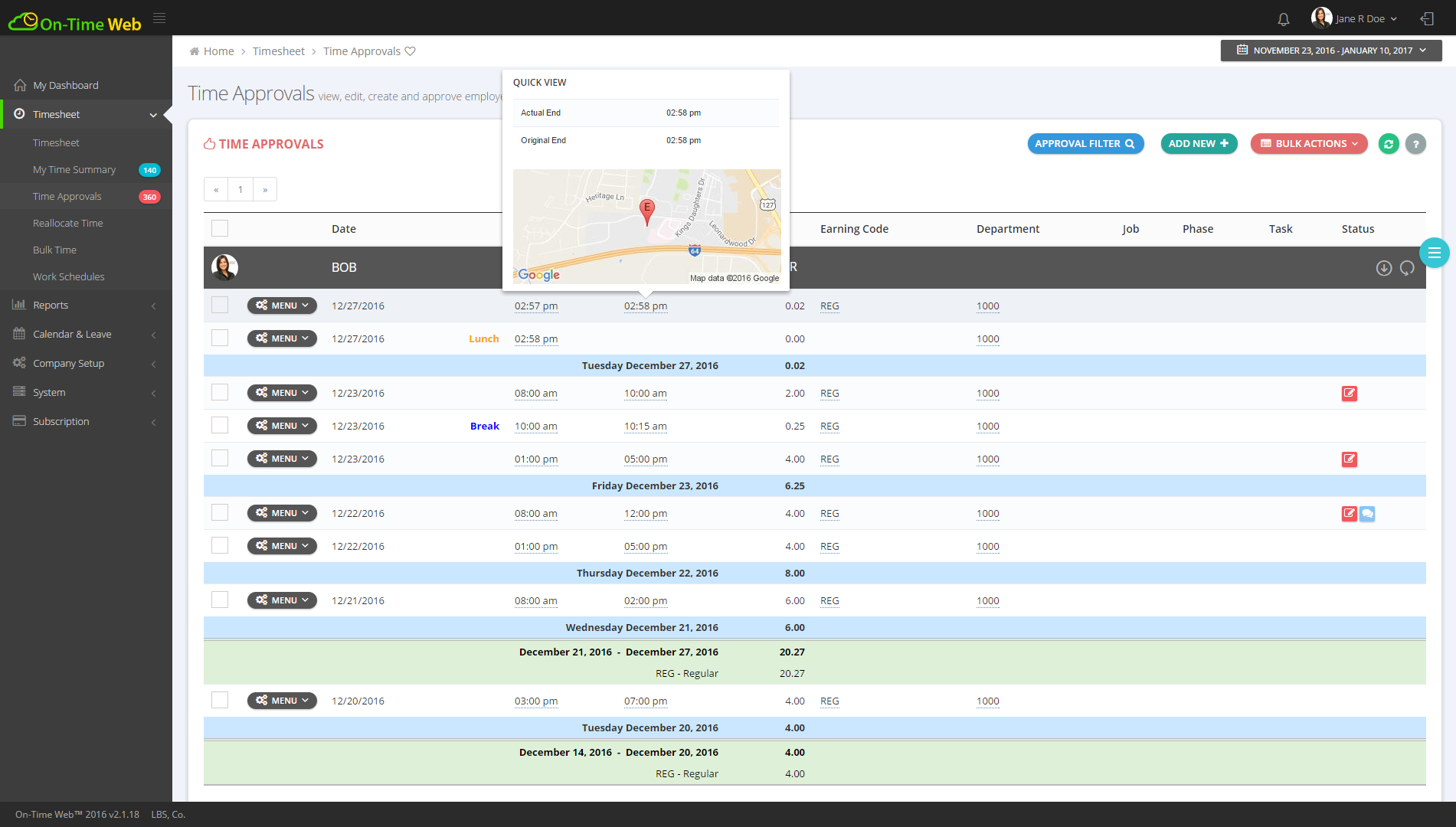Click the logout icon in top bar
This screenshot has height=827, width=1456.
point(1427,19)
